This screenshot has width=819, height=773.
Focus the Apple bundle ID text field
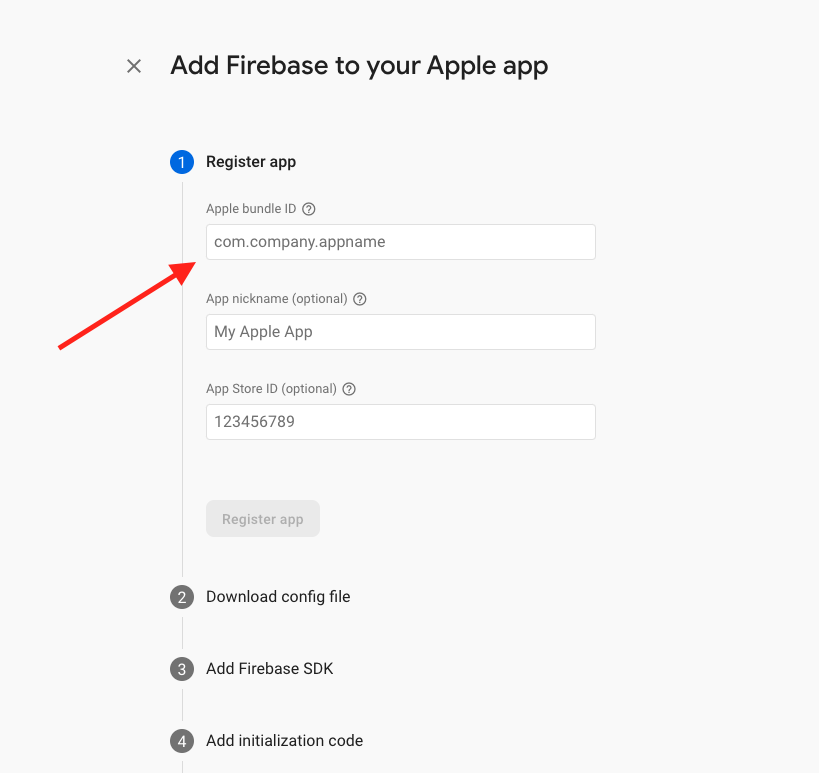click(400, 242)
